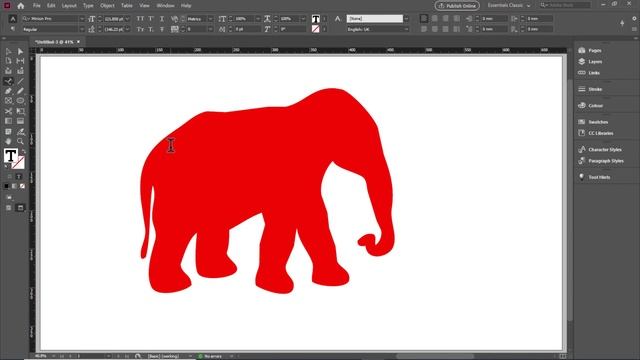Switch to Preview screen mode

coord(20,208)
